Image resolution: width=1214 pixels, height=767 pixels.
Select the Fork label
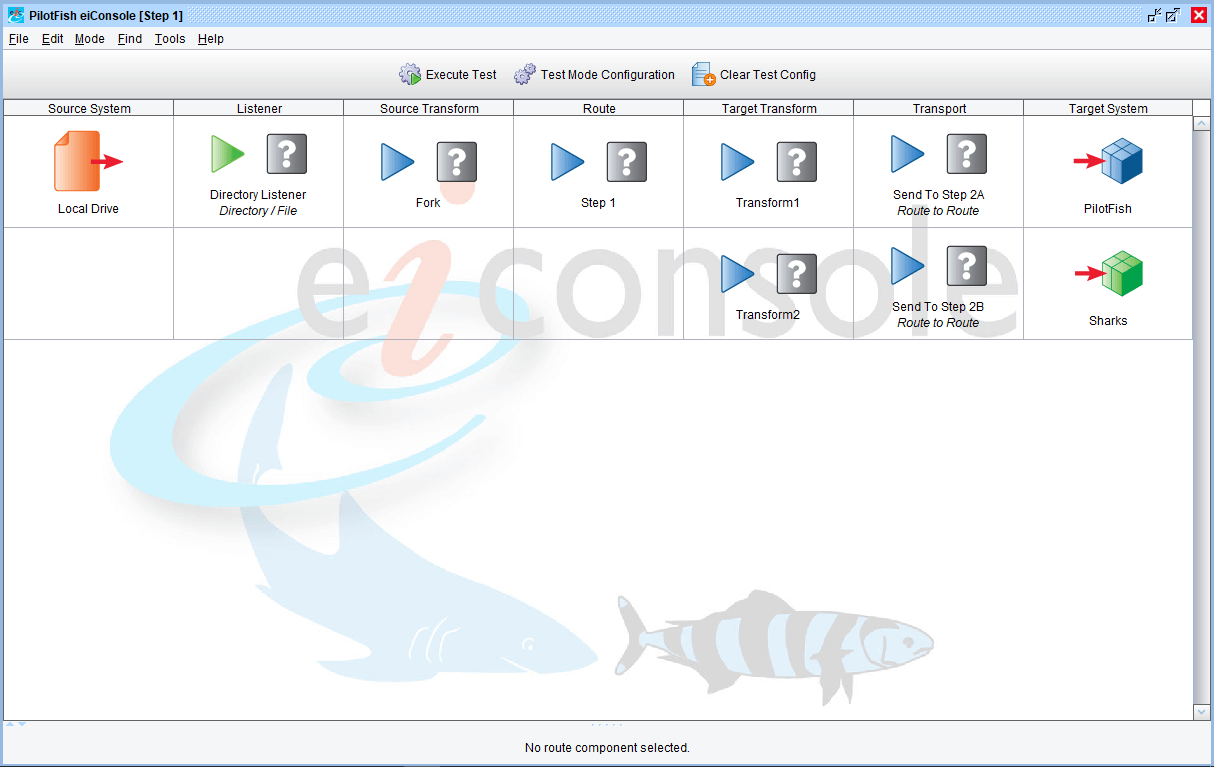tap(428, 203)
